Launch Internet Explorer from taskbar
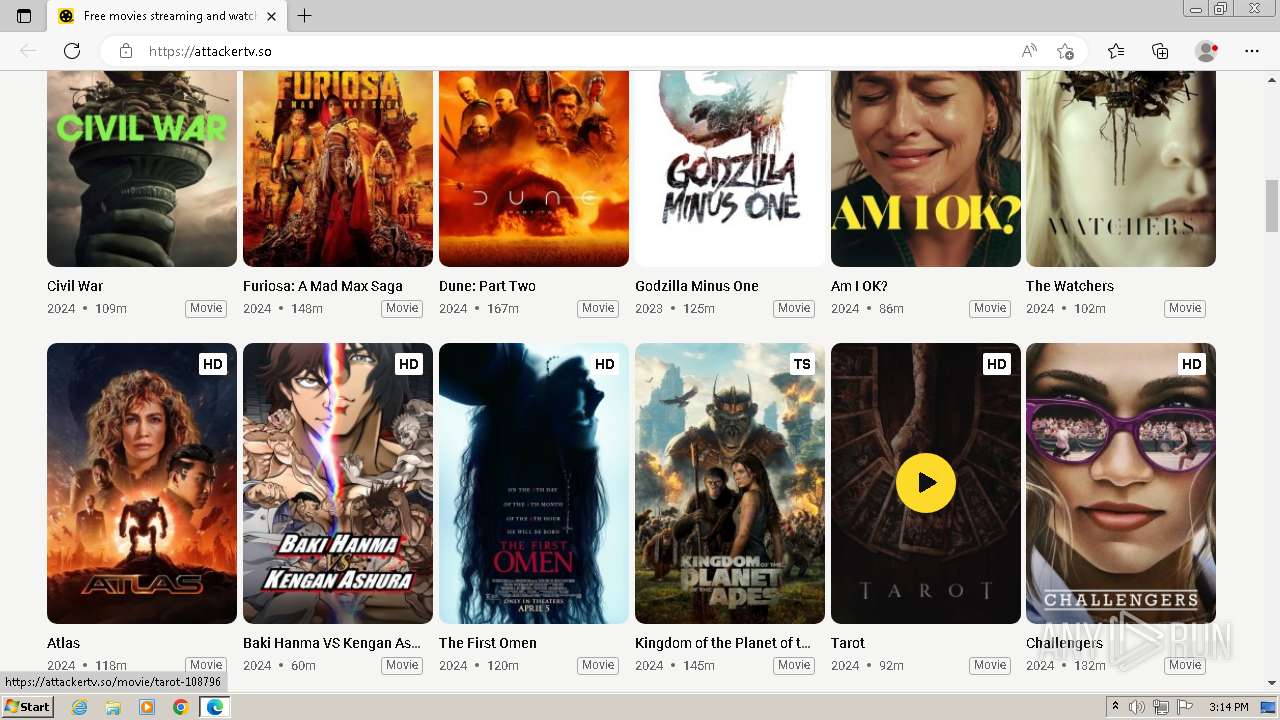The width and height of the screenshot is (1280, 720). tap(80, 707)
